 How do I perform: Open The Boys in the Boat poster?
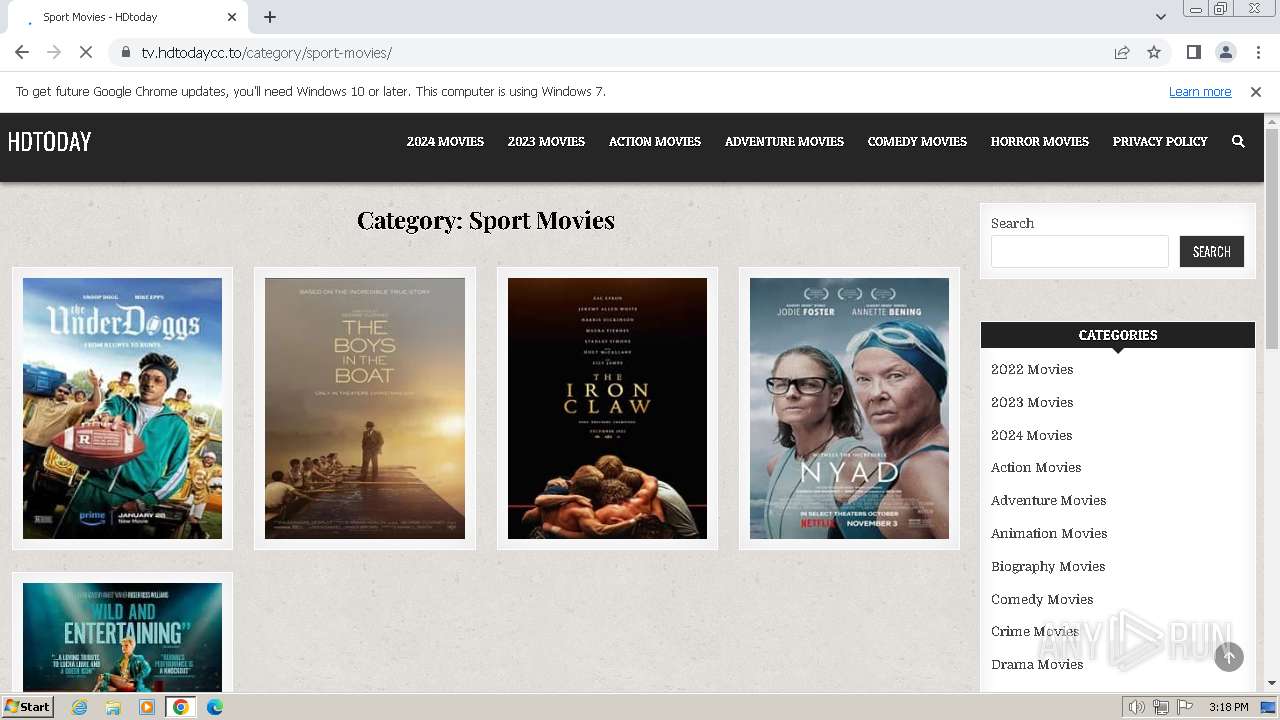click(x=365, y=408)
